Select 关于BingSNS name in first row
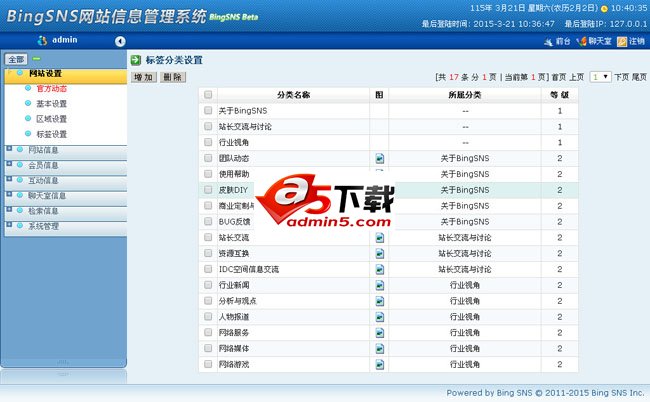 (x=243, y=111)
